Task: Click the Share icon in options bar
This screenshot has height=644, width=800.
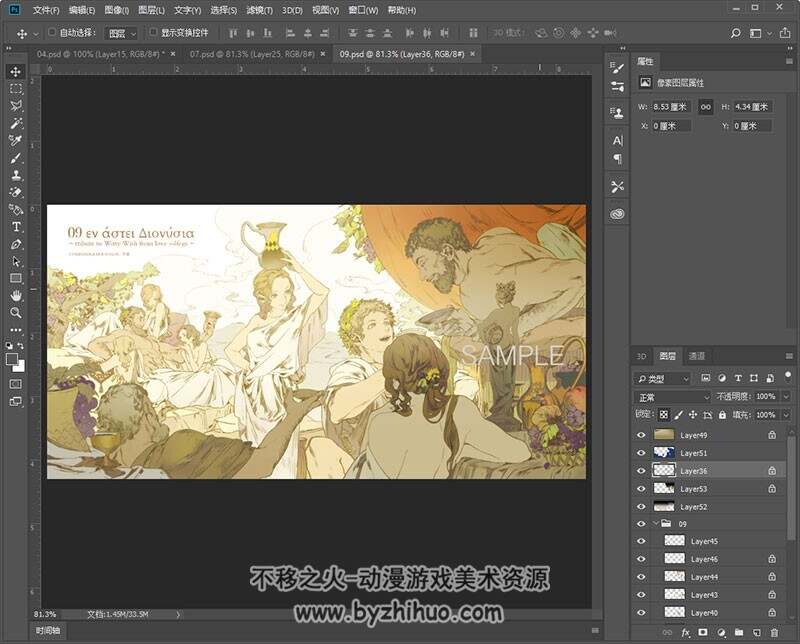Action: pyautogui.click(x=785, y=33)
